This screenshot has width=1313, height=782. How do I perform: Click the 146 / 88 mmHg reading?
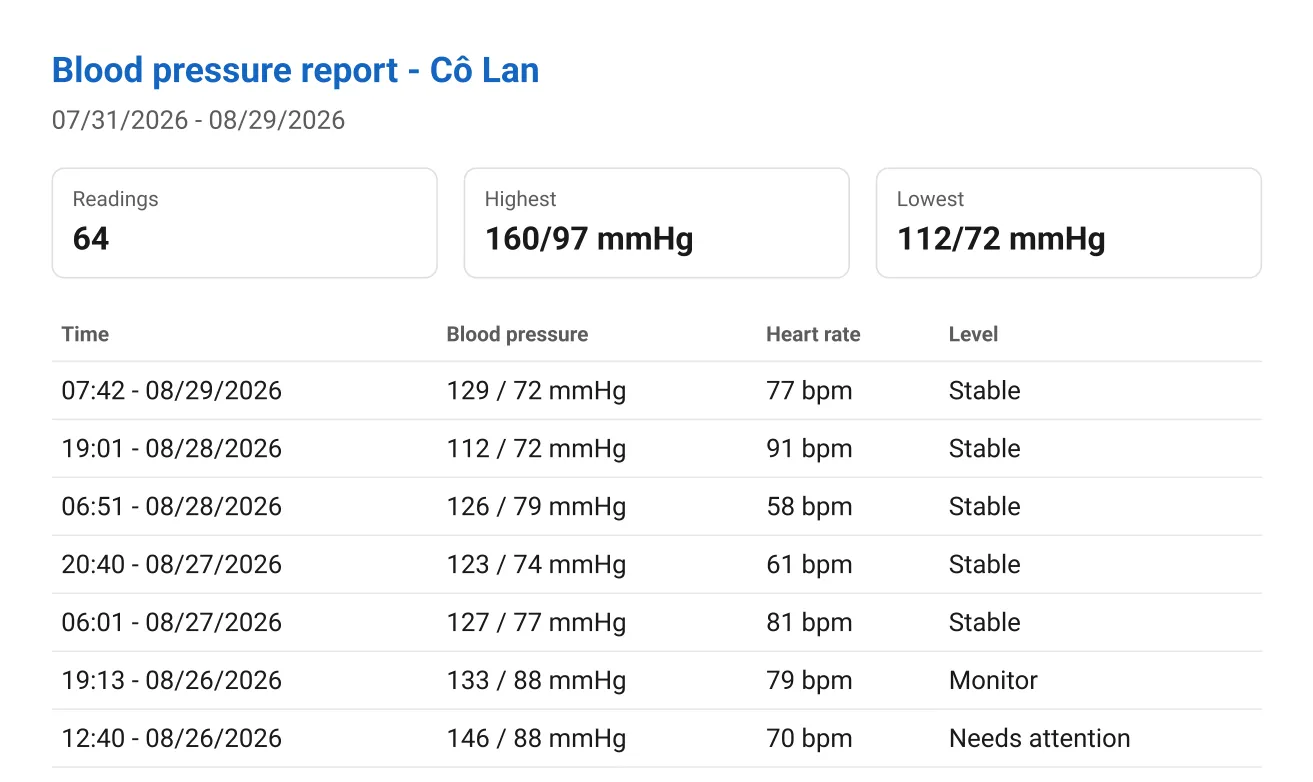[536, 739]
